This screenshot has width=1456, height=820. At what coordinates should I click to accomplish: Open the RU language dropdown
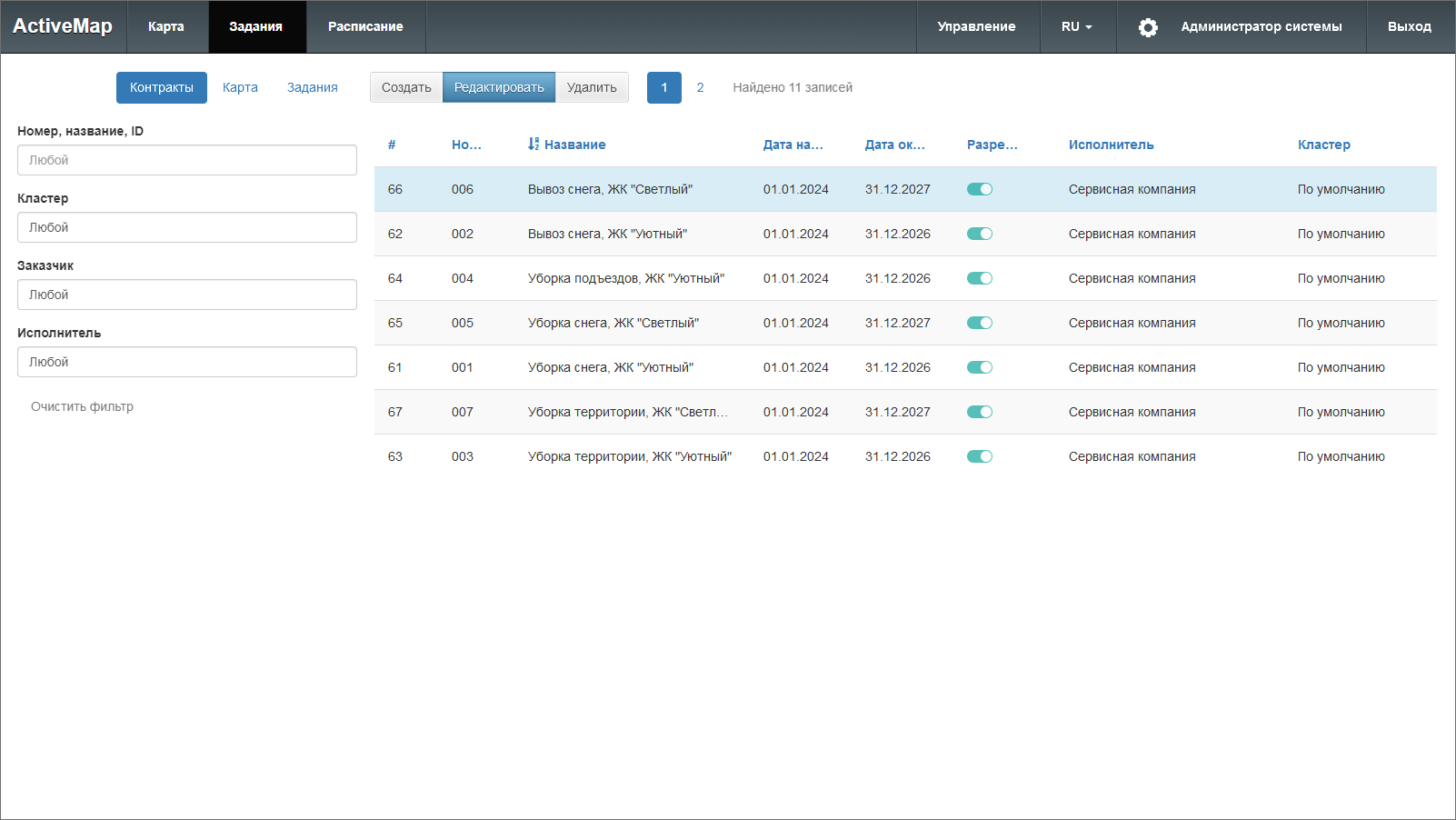pyautogui.click(x=1076, y=27)
